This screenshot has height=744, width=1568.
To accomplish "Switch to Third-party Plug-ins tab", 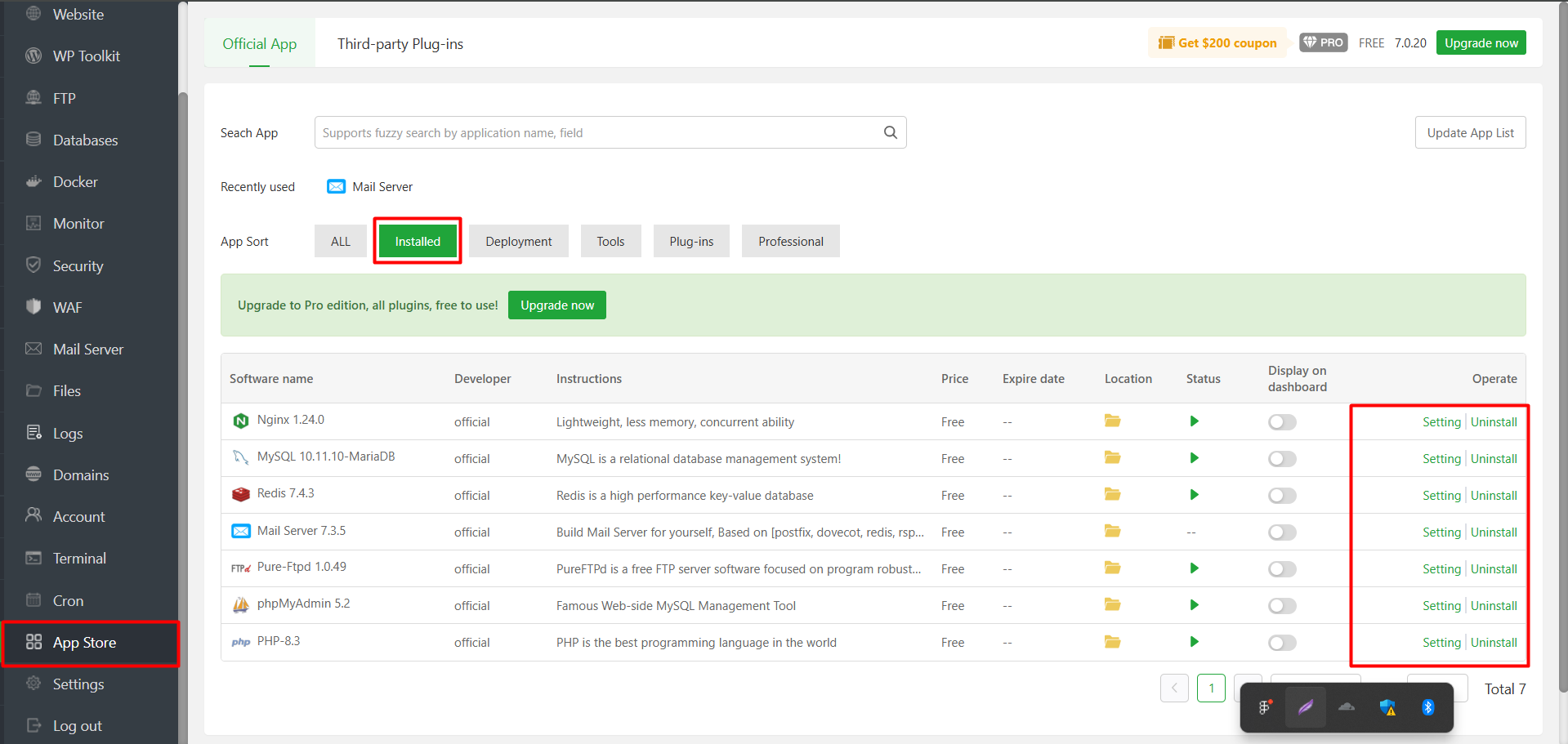I will (x=400, y=44).
